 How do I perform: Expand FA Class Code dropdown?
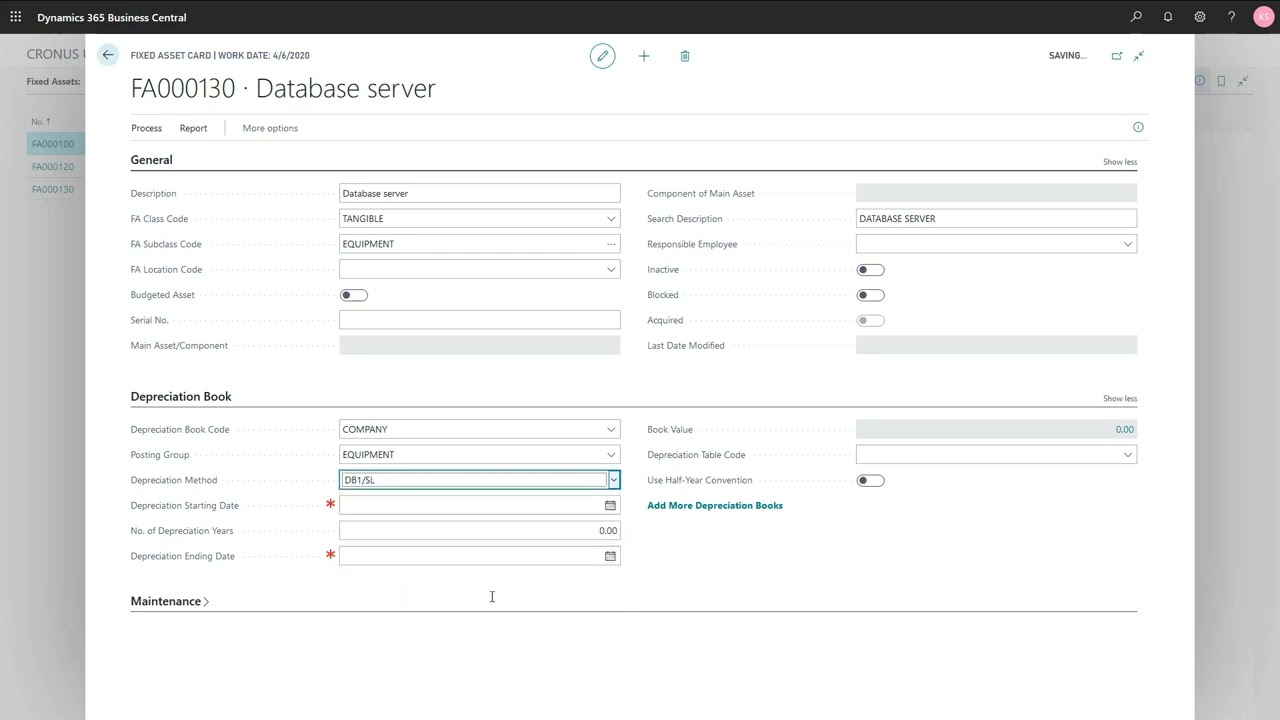pos(611,219)
